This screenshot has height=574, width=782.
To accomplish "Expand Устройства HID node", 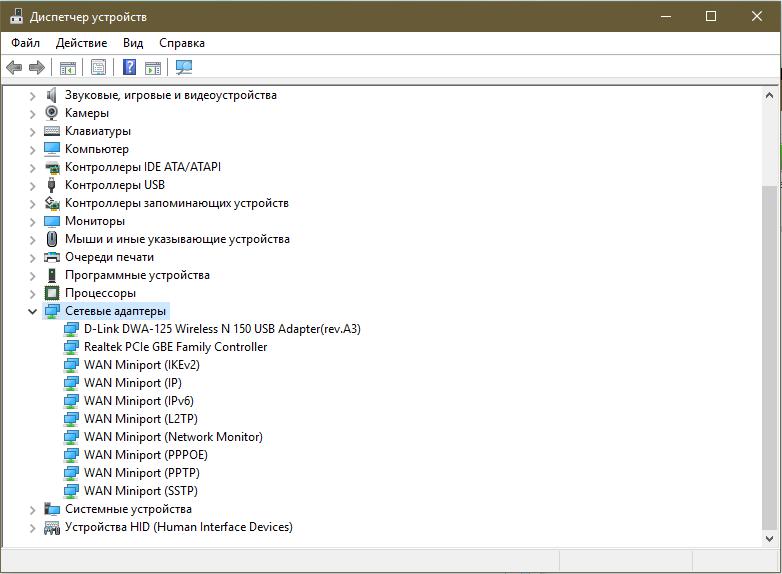I will click(x=32, y=527).
